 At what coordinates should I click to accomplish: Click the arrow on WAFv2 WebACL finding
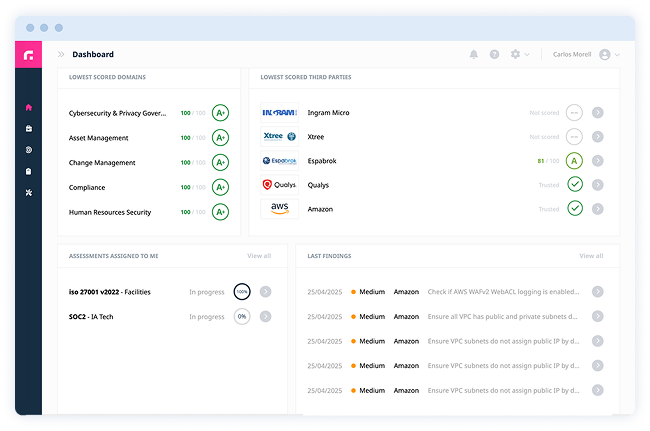coord(598,292)
